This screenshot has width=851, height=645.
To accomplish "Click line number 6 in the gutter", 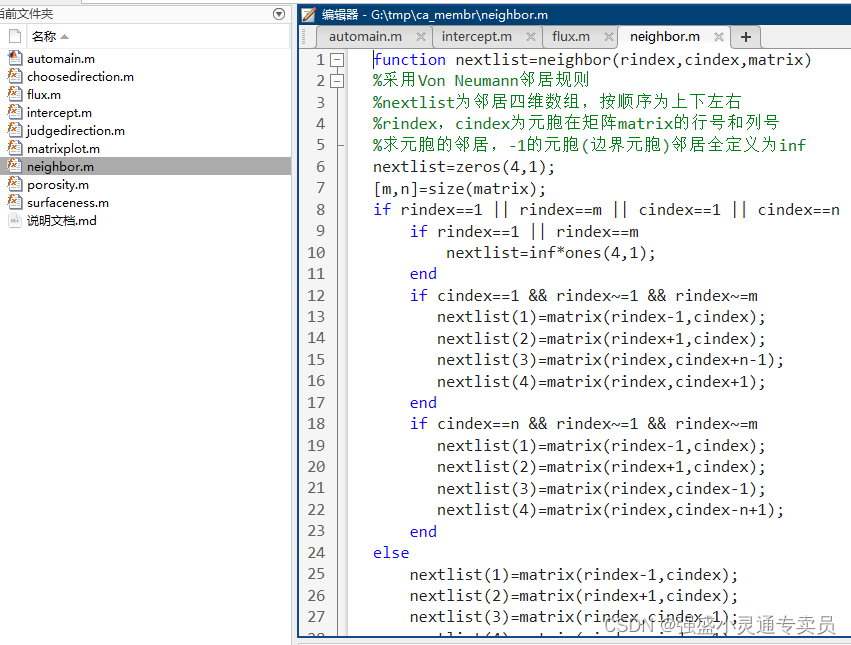I will (x=320, y=167).
